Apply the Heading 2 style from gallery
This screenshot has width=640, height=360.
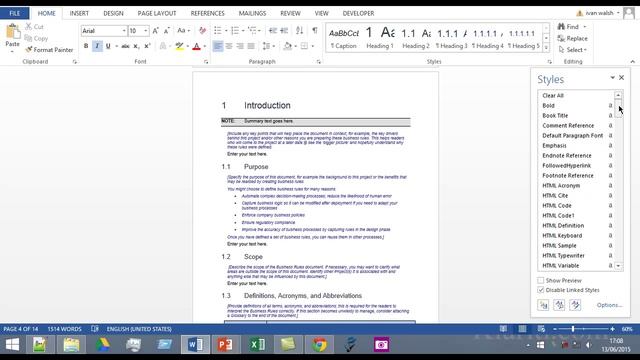pyautogui.click(x=416, y=38)
